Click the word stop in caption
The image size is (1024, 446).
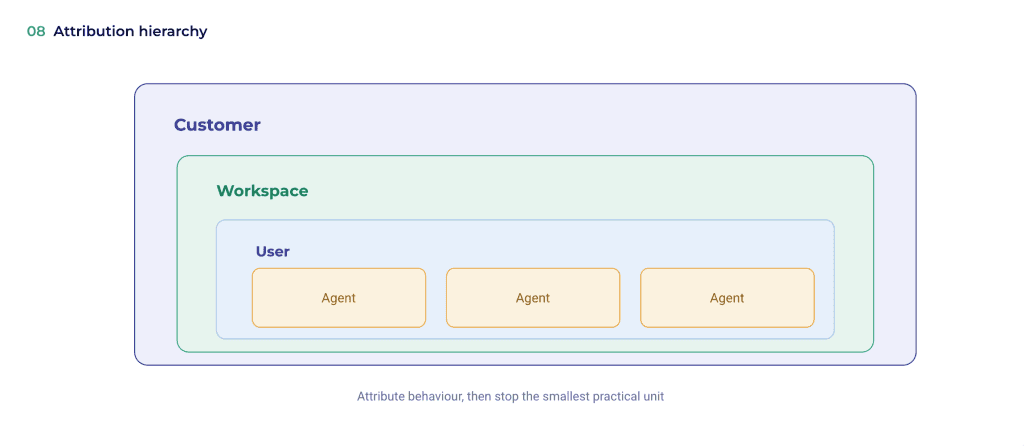[507, 396]
